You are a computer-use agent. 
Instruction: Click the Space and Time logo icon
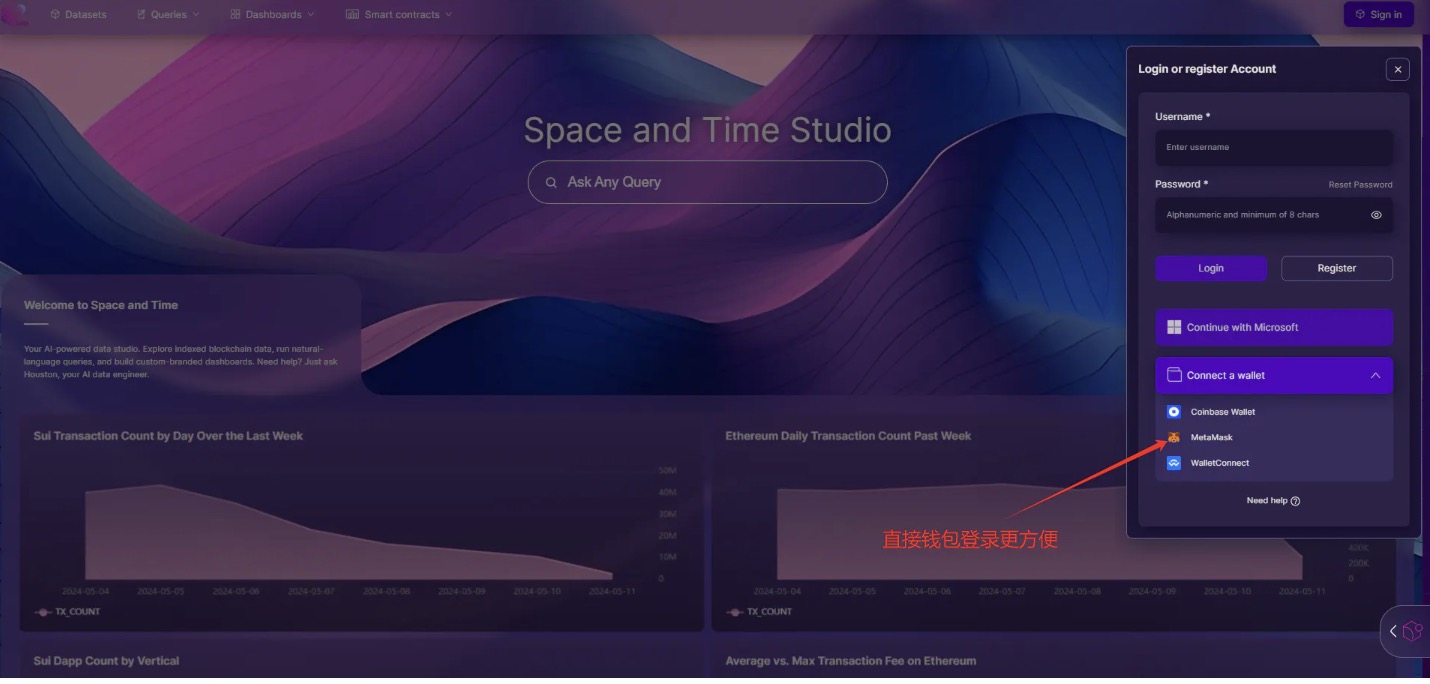tap(15, 14)
